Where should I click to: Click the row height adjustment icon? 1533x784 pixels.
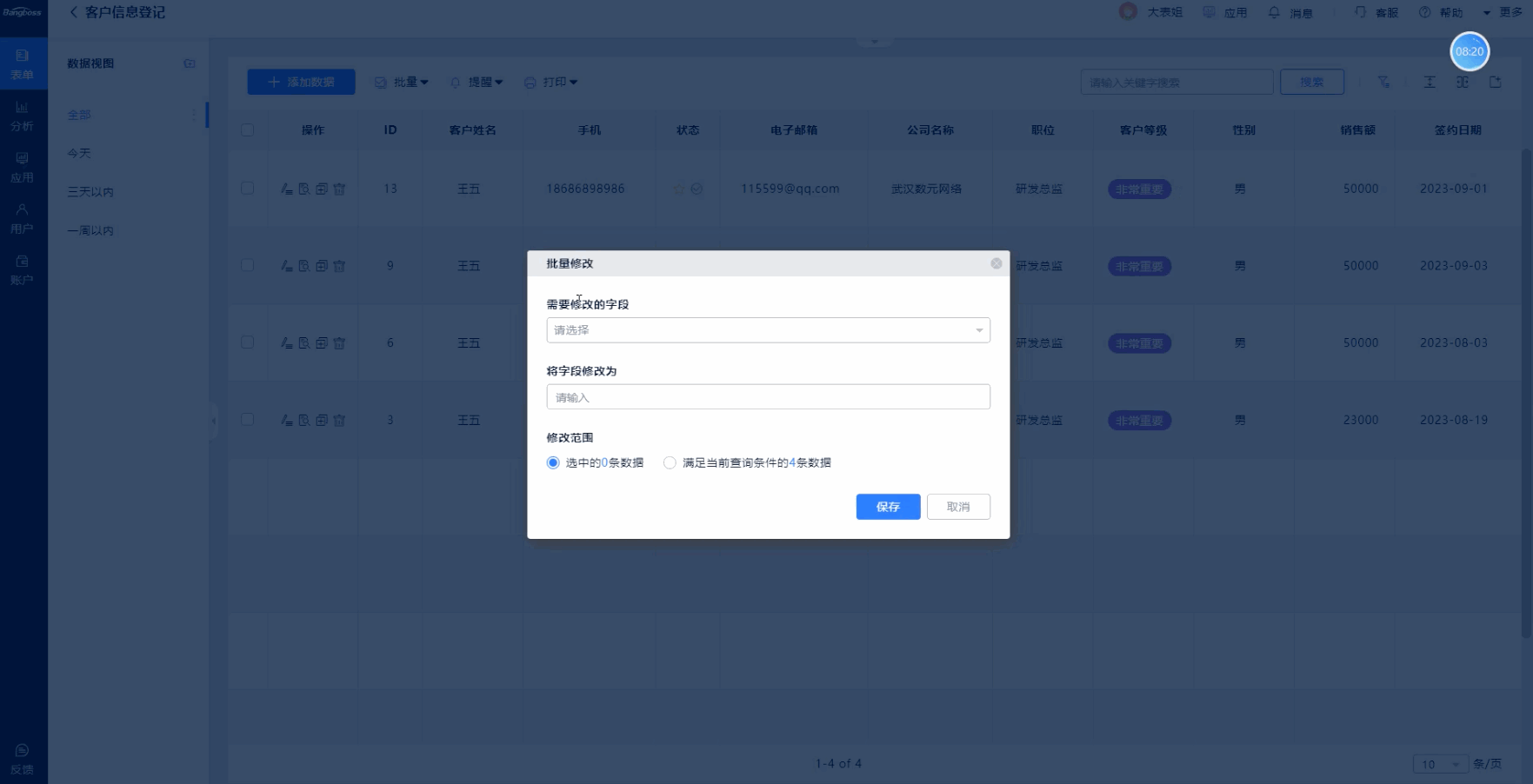1430,82
